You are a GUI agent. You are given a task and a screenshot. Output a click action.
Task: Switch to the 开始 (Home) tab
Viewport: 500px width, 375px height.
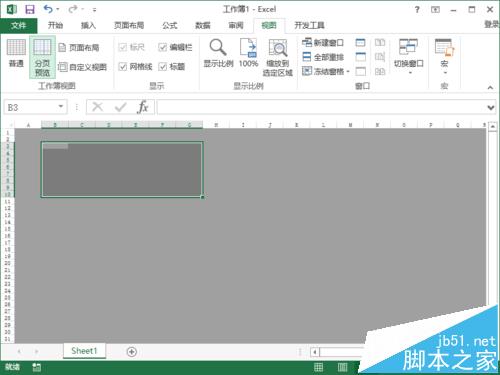pos(55,25)
